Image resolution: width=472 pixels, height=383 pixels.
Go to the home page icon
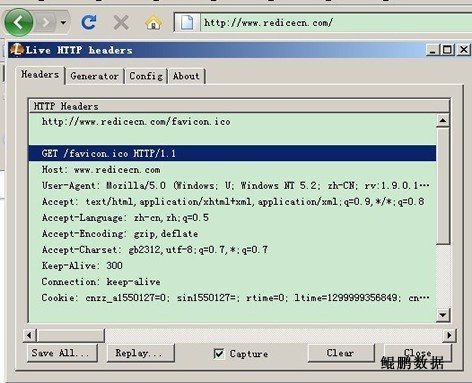(x=153, y=23)
